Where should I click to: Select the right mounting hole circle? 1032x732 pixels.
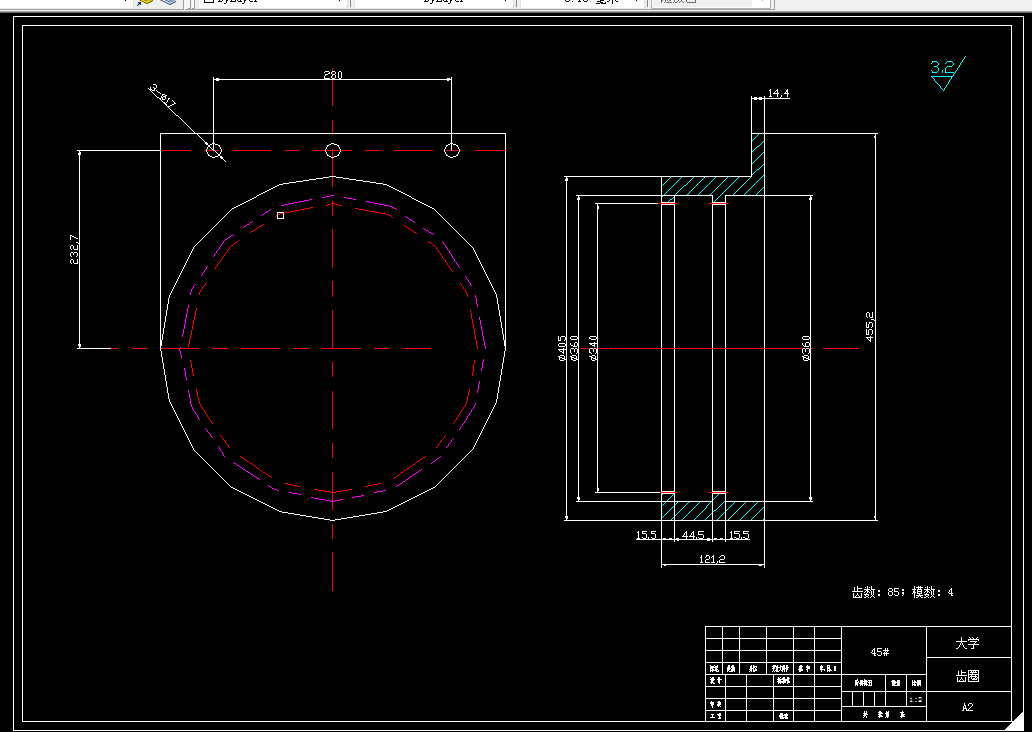click(x=452, y=150)
